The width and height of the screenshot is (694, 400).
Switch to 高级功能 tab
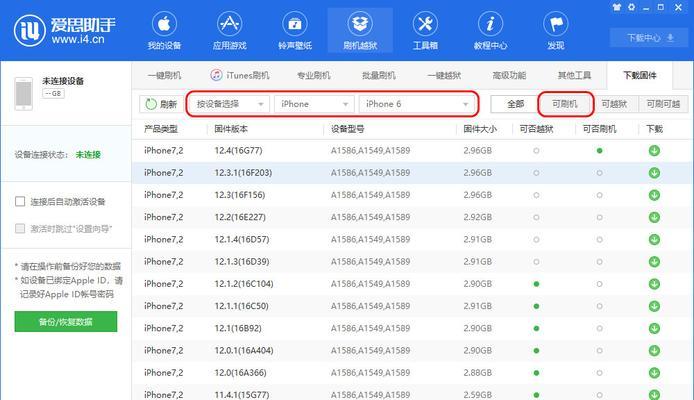pyautogui.click(x=509, y=75)
